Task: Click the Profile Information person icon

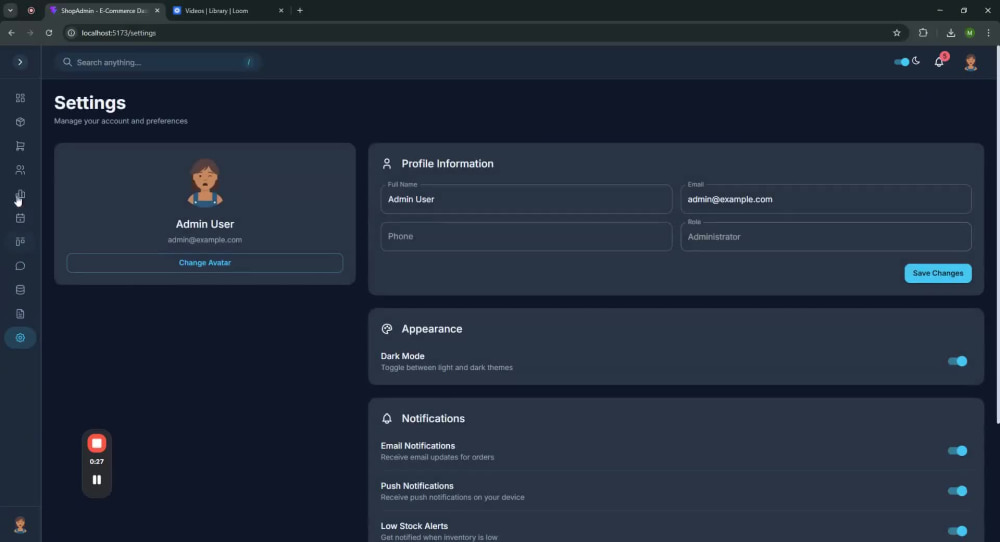Action: [386, 164]
